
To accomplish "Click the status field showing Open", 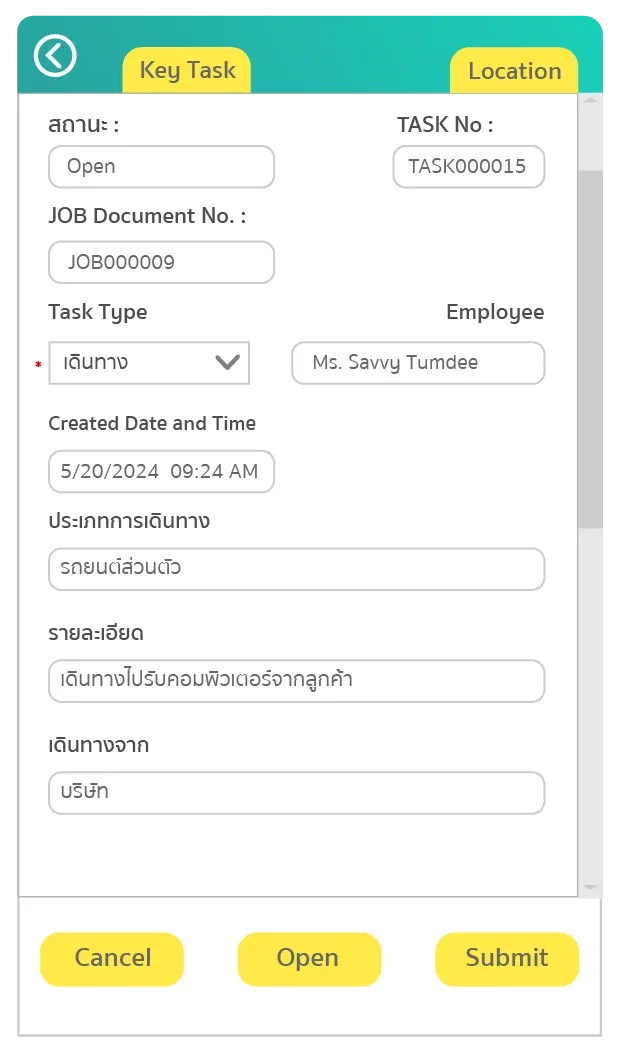I will point(161,166).
